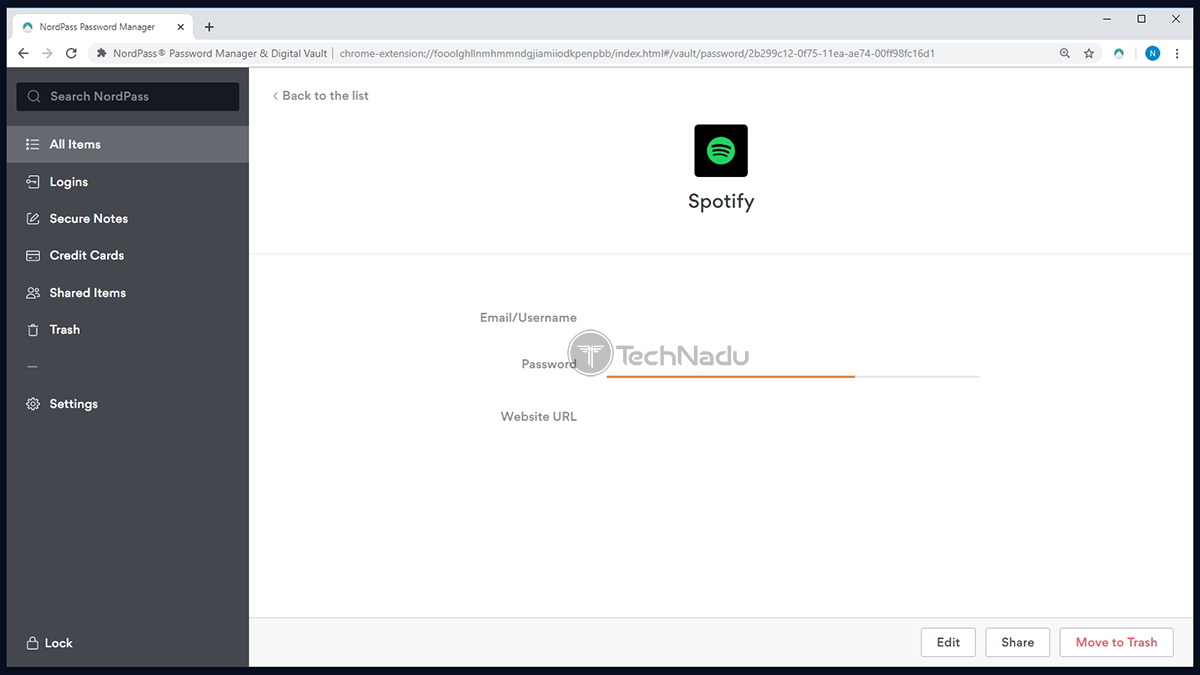Click the browser address bar URL
The image size is (1200, 675).
pos(637,54)
